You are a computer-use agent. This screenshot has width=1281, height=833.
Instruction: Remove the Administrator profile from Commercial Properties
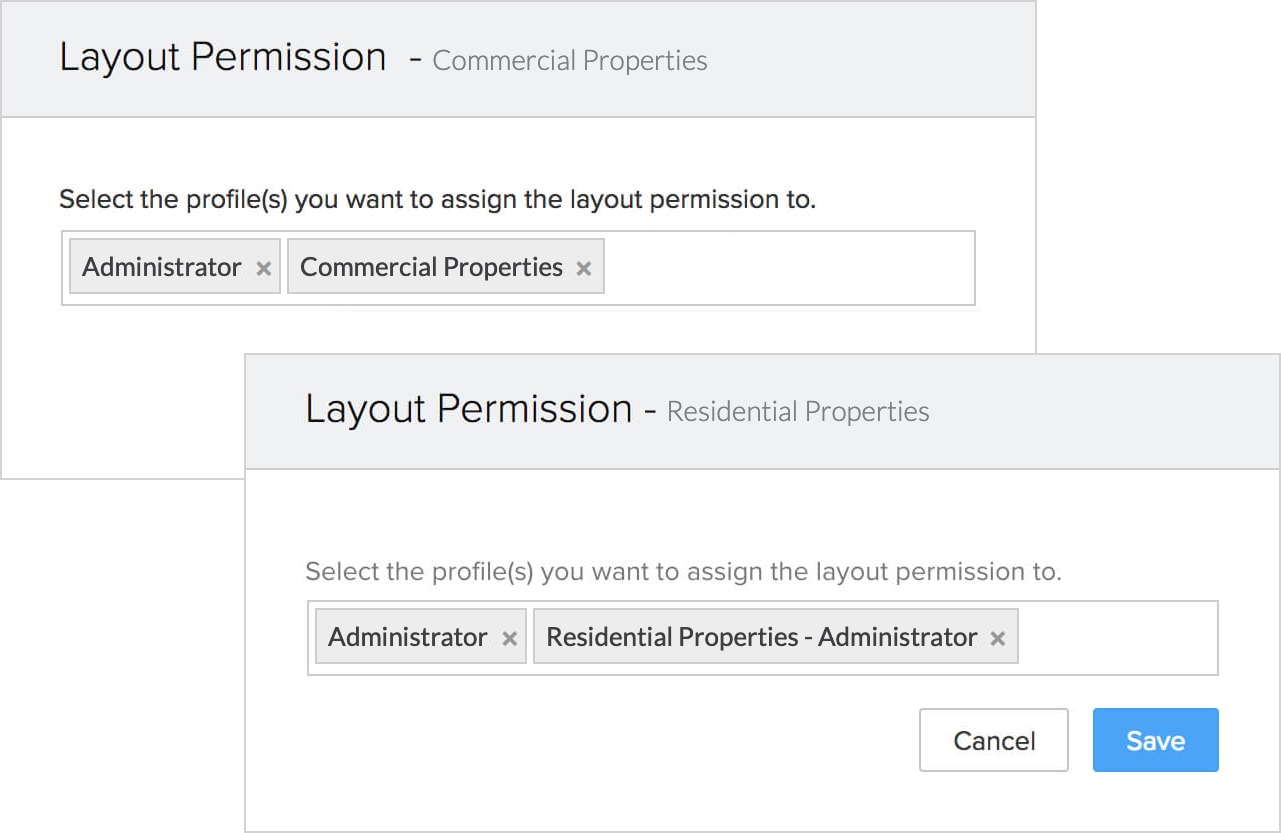[x=262, y=267]
